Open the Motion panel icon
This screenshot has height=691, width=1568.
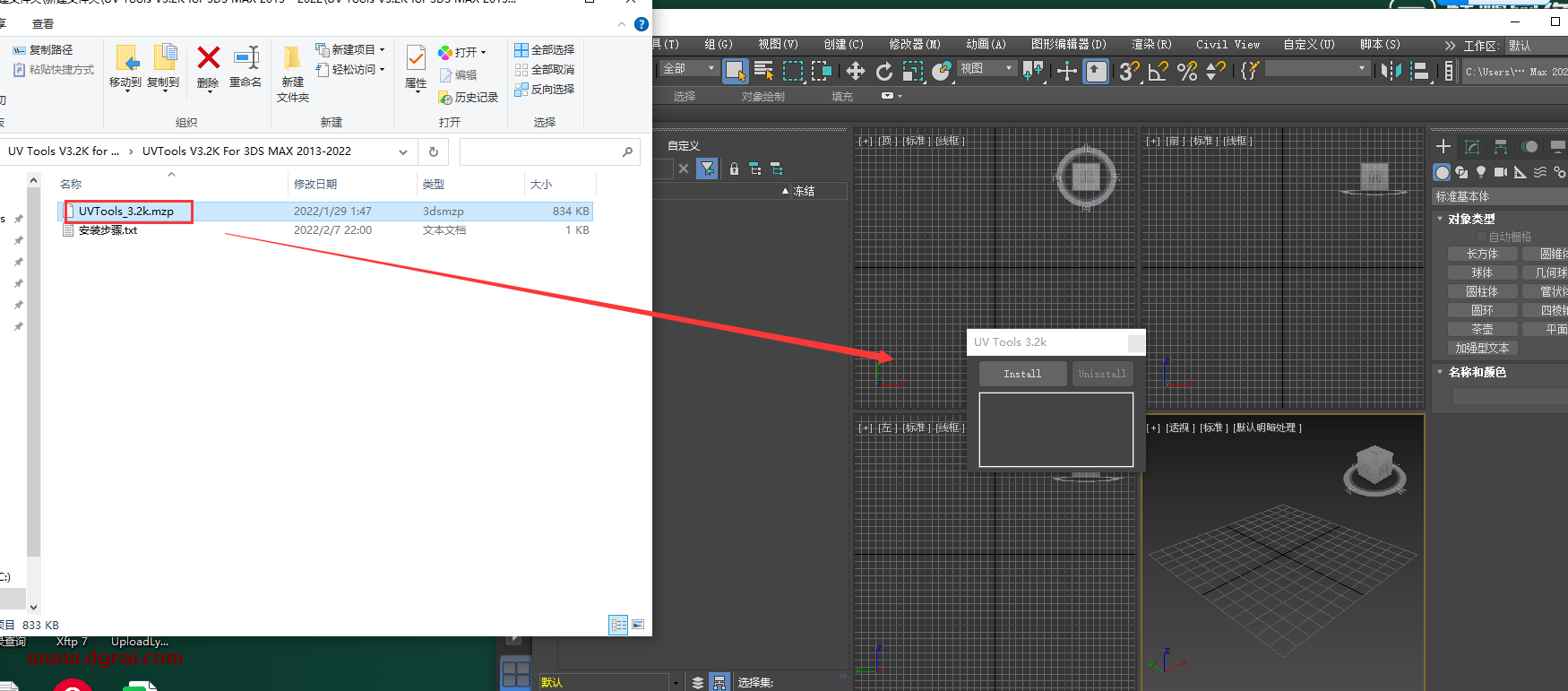point(1529,146)
